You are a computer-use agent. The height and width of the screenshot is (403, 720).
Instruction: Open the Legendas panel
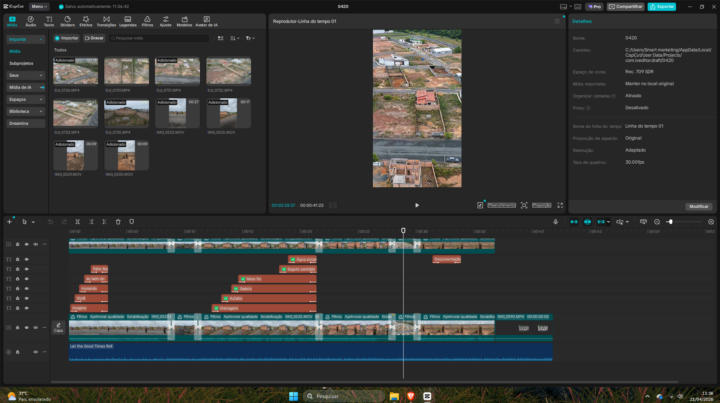tap(128, 21)
